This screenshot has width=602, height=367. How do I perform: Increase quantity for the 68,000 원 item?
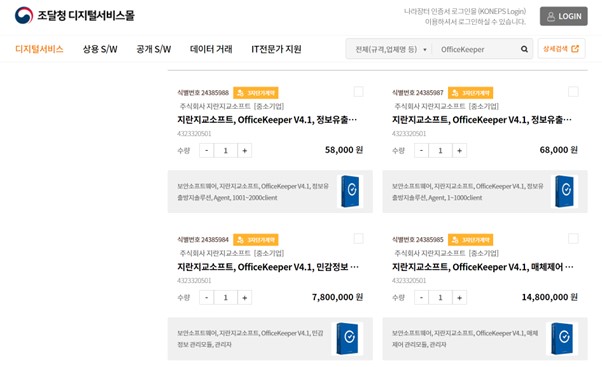[460, 150]
